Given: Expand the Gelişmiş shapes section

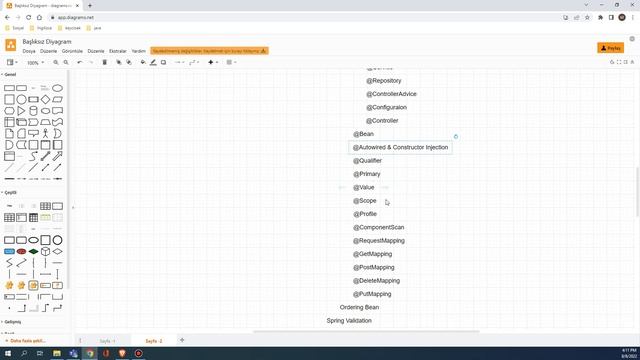Looking at the screenshot, I should (11, 322).
